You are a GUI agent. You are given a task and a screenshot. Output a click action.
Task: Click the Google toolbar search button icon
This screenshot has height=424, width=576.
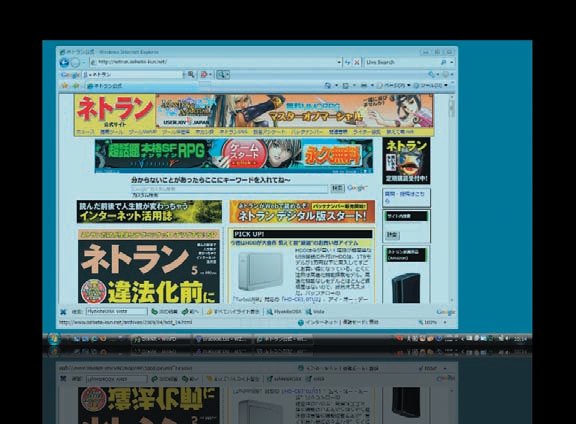[191, 75]
